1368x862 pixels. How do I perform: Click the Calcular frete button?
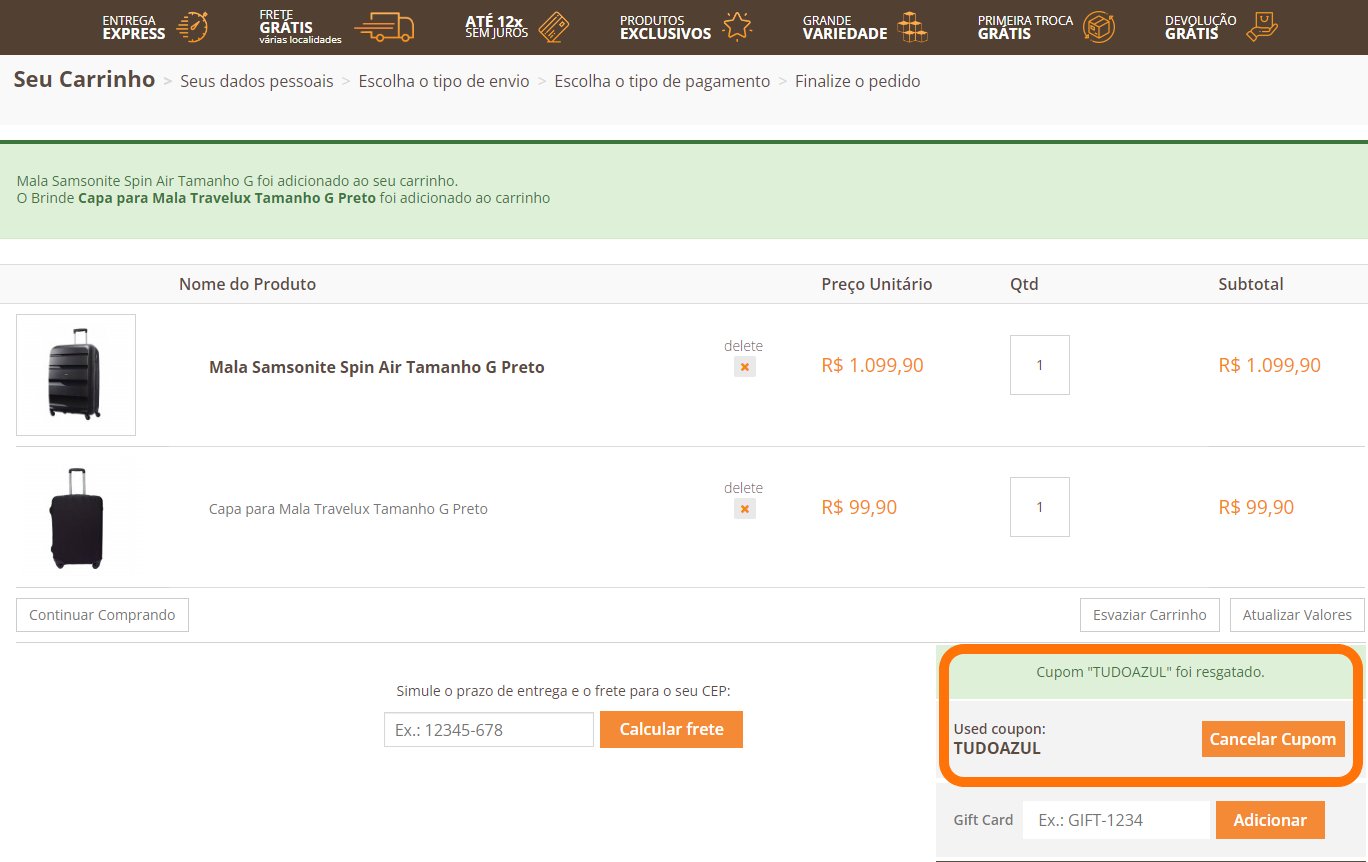click(671, 729)
